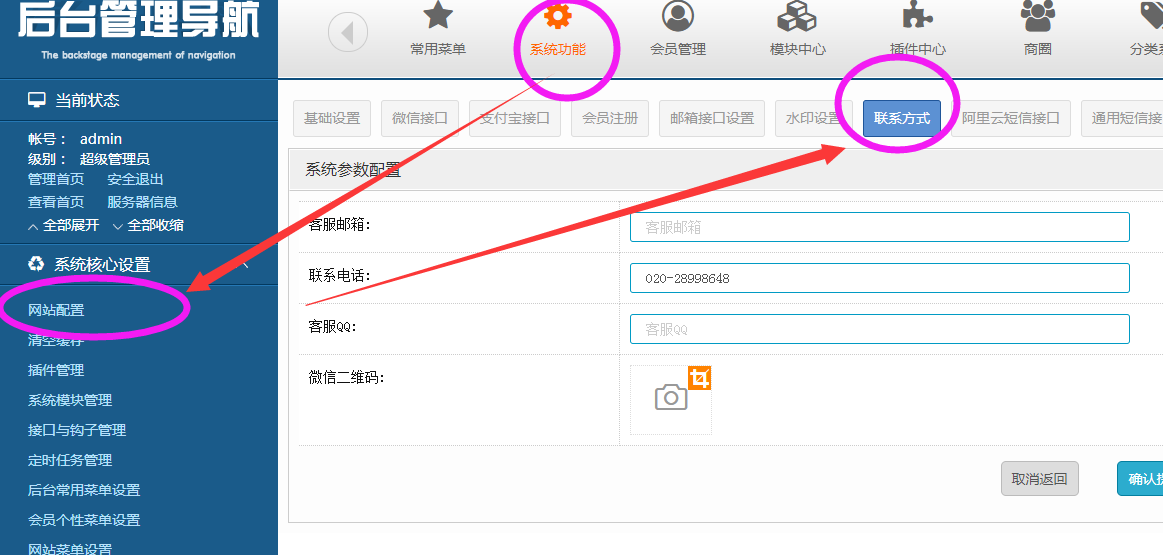This screenshot has width=1163, height=555.
Task: Click the monitor icon beside 当前状态
Action: pos(36,100)
